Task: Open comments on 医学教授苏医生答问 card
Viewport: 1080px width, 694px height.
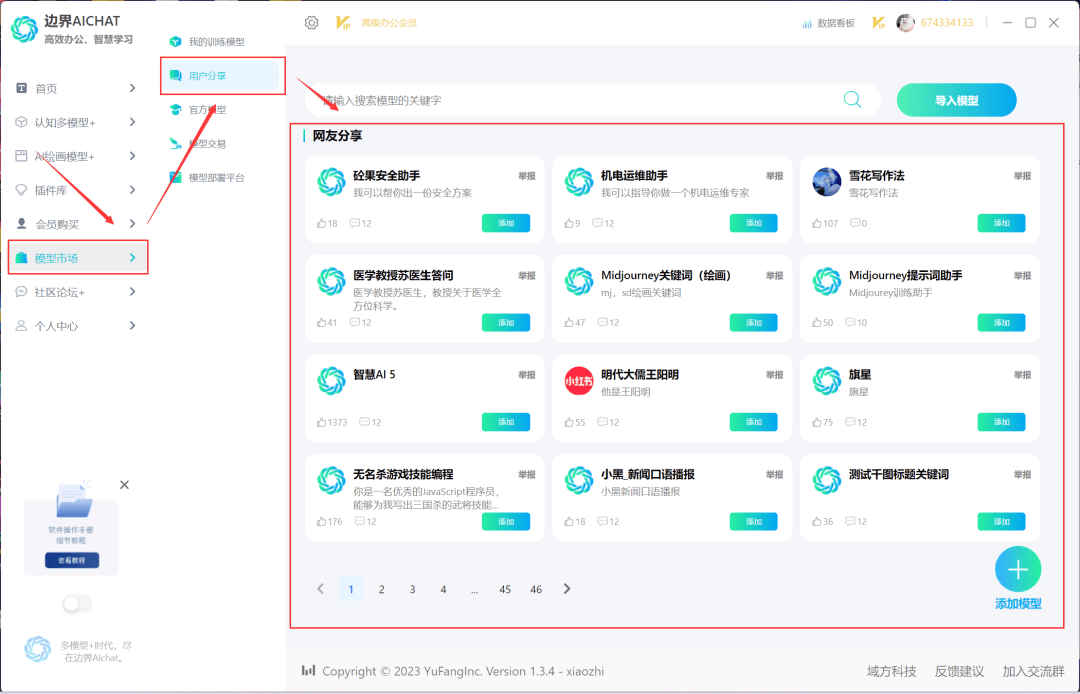Action: coord(354,322)
